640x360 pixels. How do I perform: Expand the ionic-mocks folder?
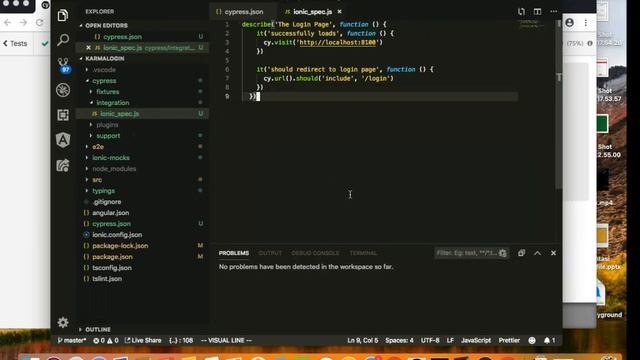click(x=111, y=158)
